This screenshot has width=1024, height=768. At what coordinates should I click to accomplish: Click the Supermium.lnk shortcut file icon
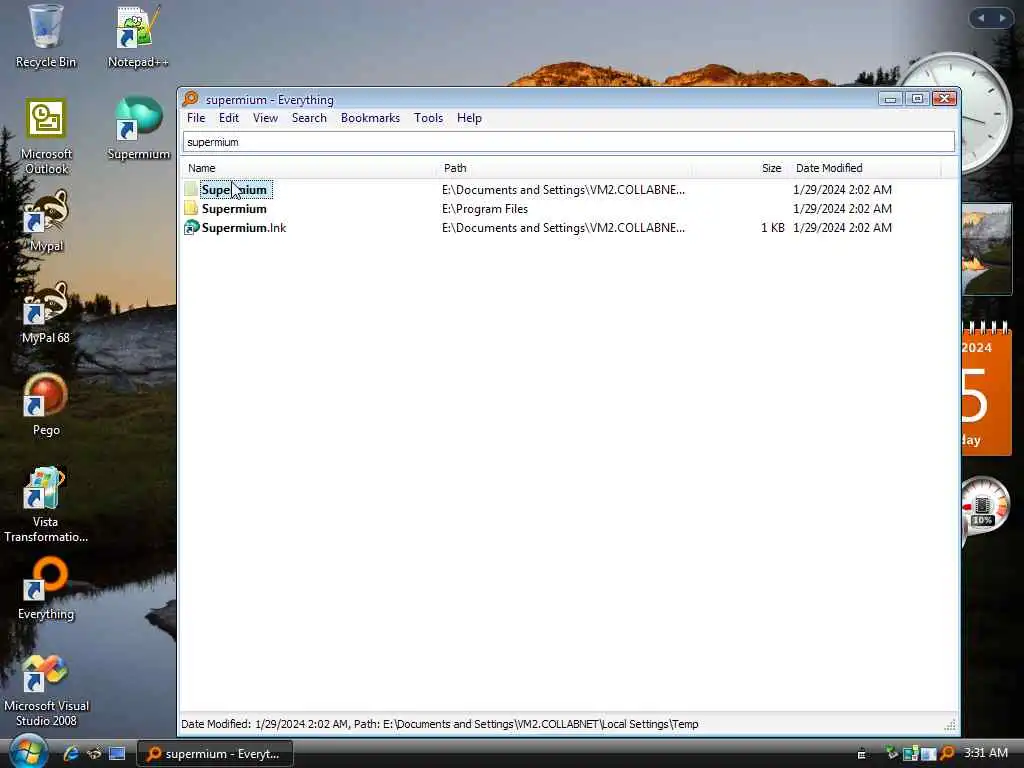191,227
